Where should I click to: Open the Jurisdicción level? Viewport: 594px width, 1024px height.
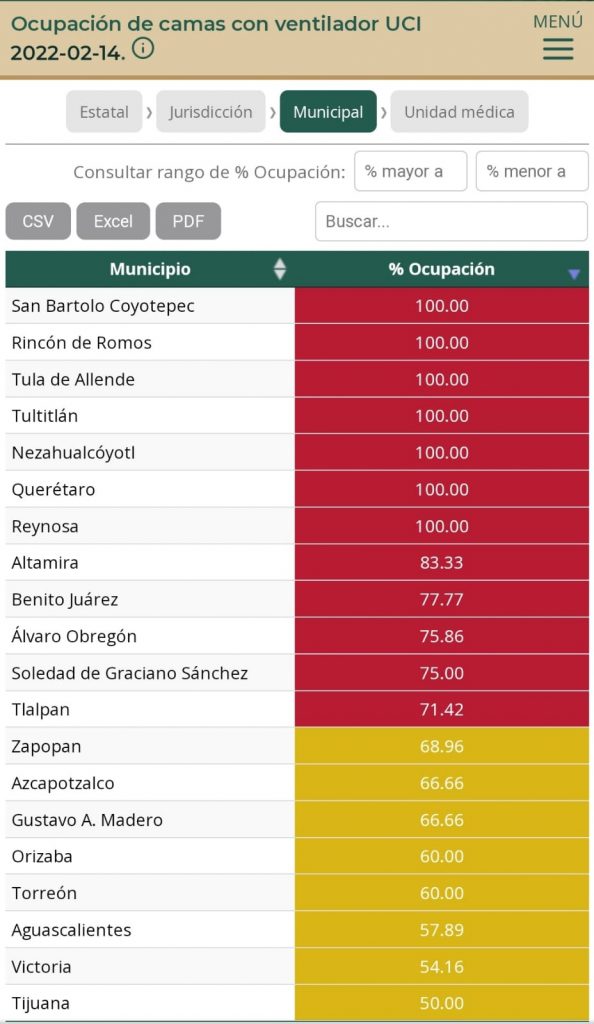tap(211, 112)
